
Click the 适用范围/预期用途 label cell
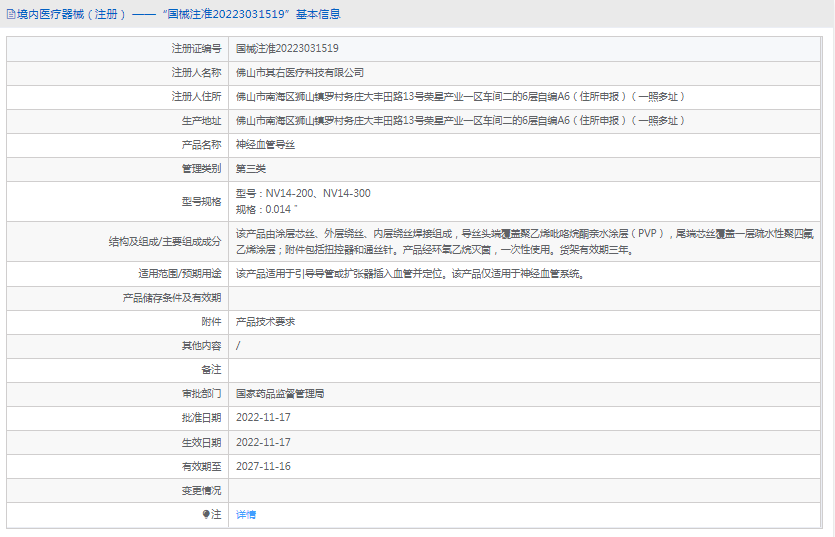coord(118,274)
